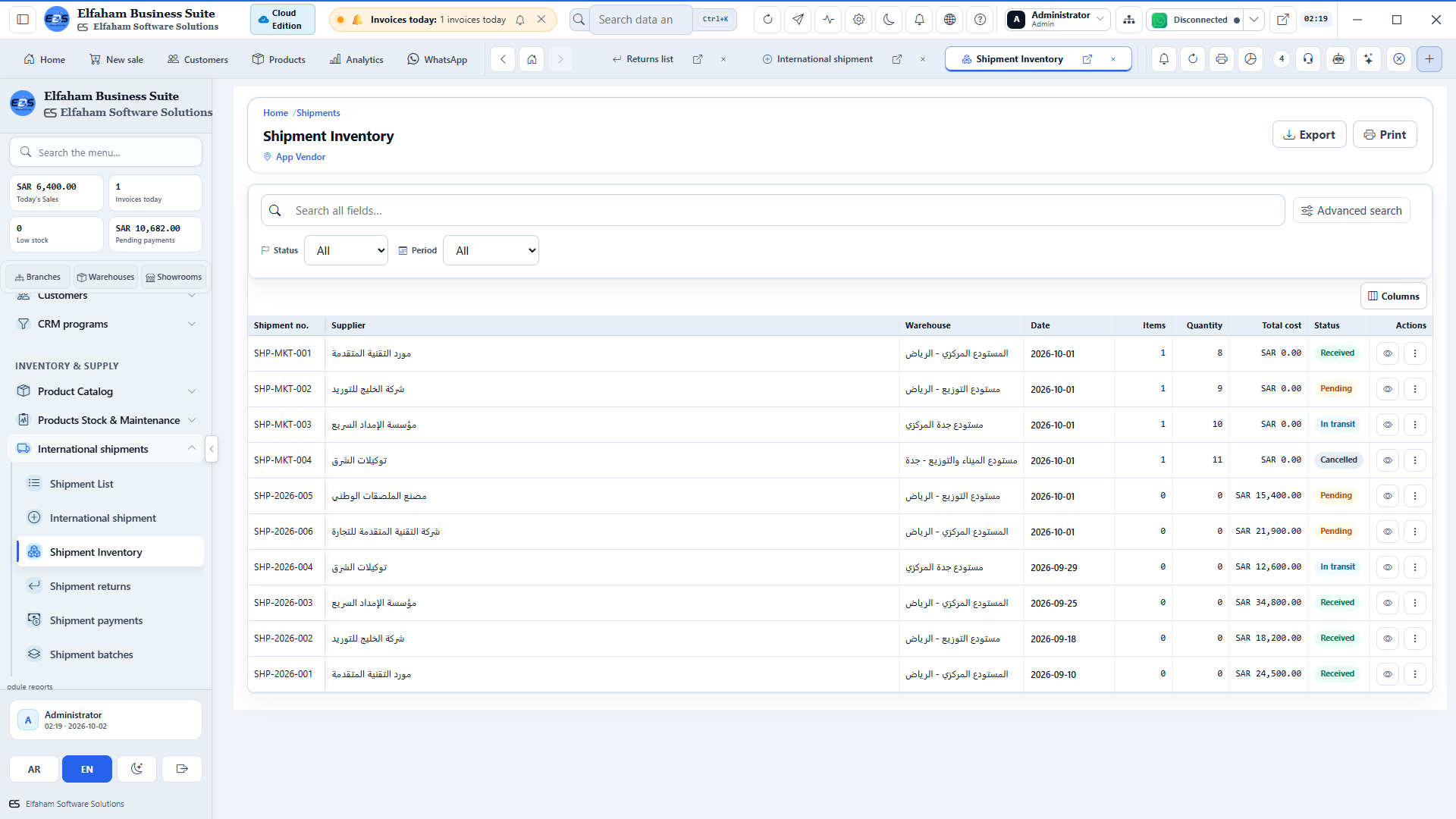Image resolution: width=1456 pixels, height=819 pixels.
Task: Click the Columns button above table
Action: [x=1393, y=297]
